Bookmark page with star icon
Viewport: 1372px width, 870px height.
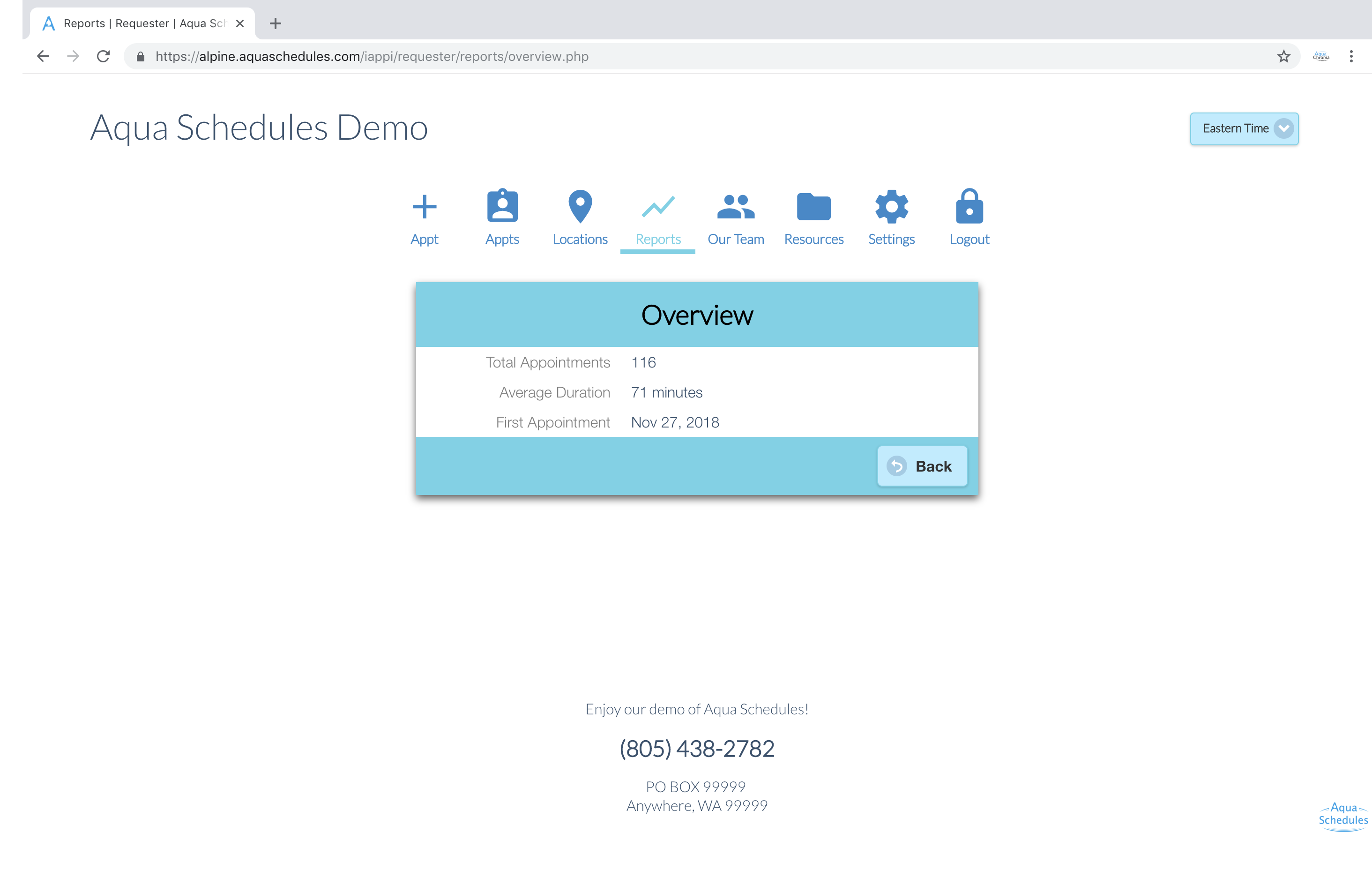click(x=1283, y=56)
